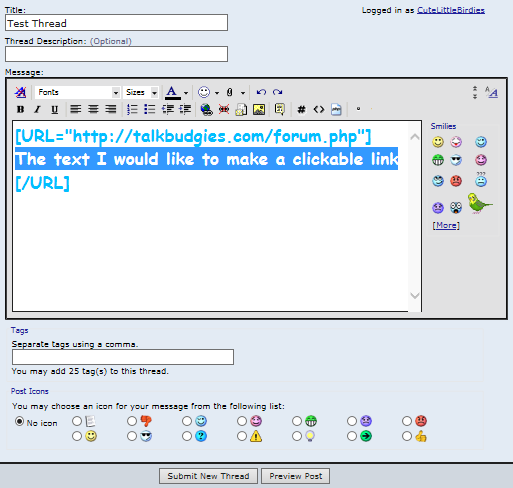This screenshot has width=513, height=488.
Task: Click the Submit New Thread button
Action: click(x=208, y=476)
